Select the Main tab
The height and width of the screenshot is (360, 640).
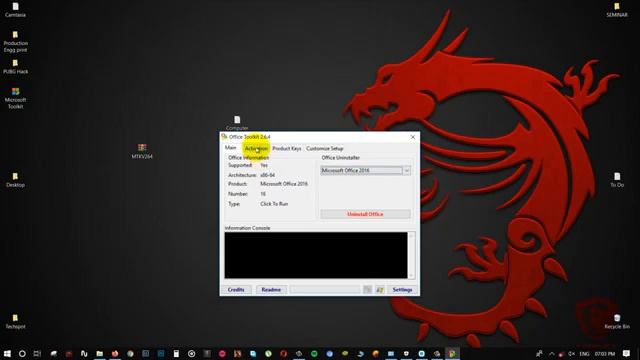click(231, 148)
